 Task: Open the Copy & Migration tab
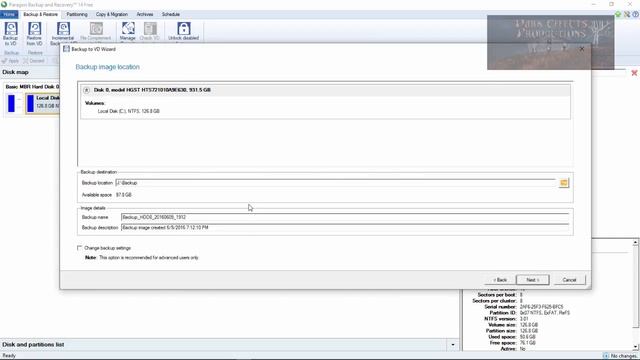click(112, 14)
